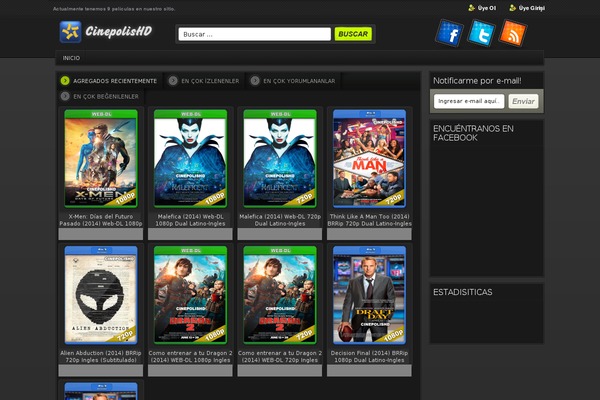This screenshot has width=600, height=400.
Task: Click Alien Abduction BRRip 720p title
Action: tap(101, 356)
